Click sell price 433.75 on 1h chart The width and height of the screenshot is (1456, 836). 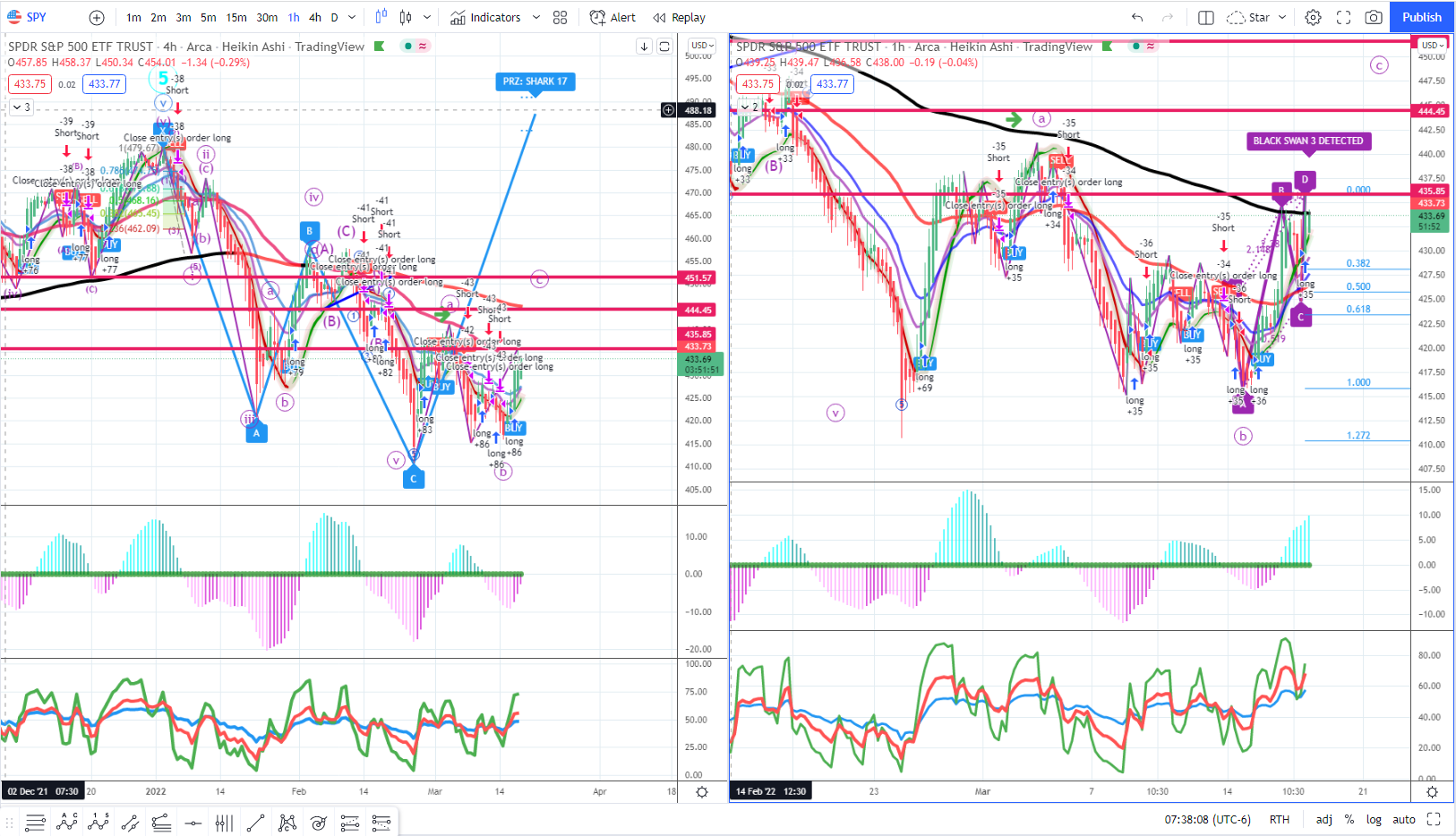click(758, 84)
